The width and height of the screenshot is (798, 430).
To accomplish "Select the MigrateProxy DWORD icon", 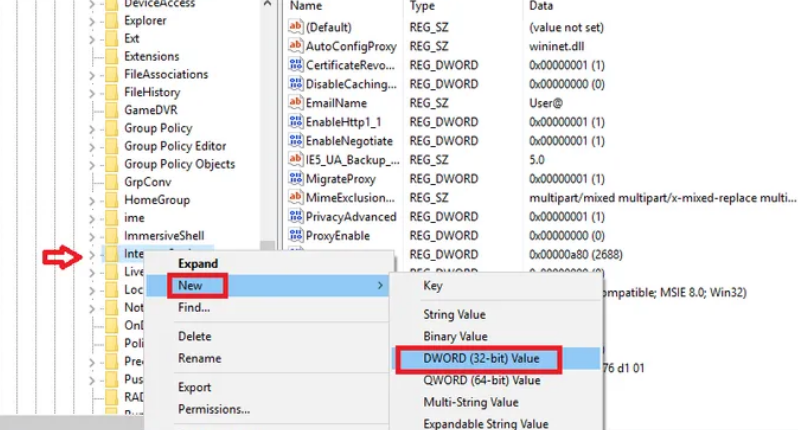I will [296, 179].
